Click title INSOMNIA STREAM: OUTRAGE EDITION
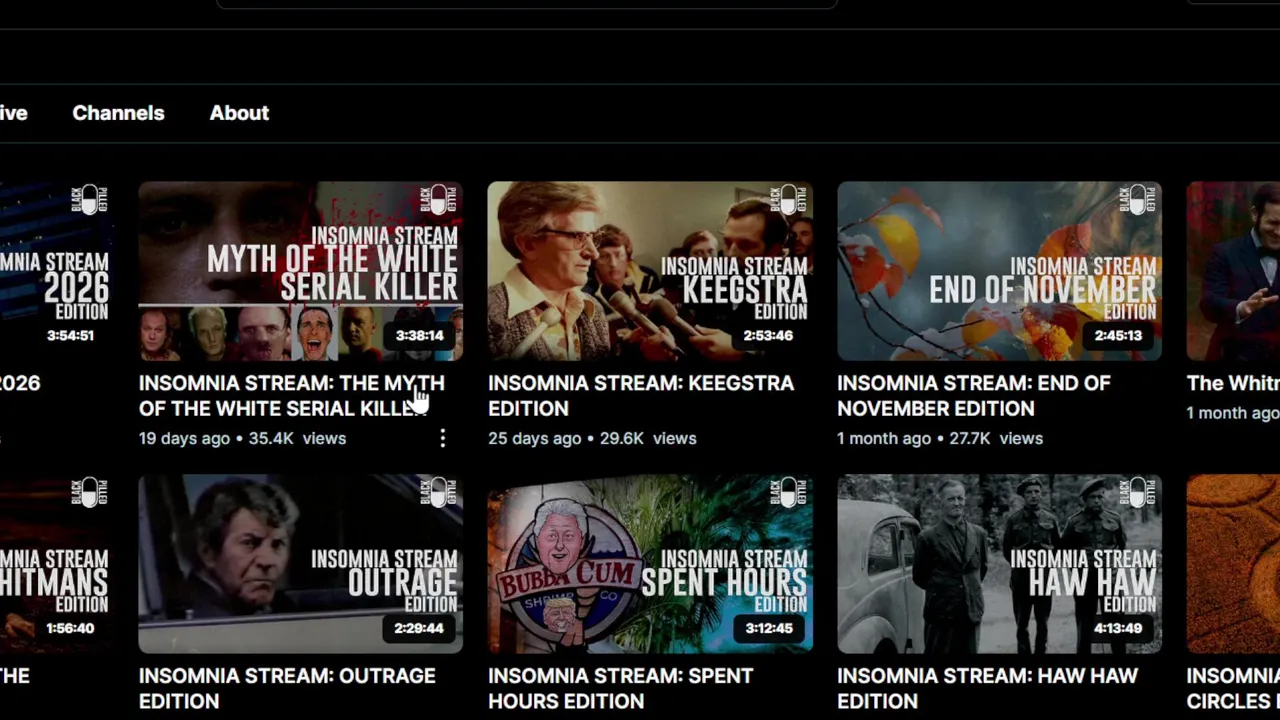Viewport: 1280px width, 720px height. tap(287, 688)
